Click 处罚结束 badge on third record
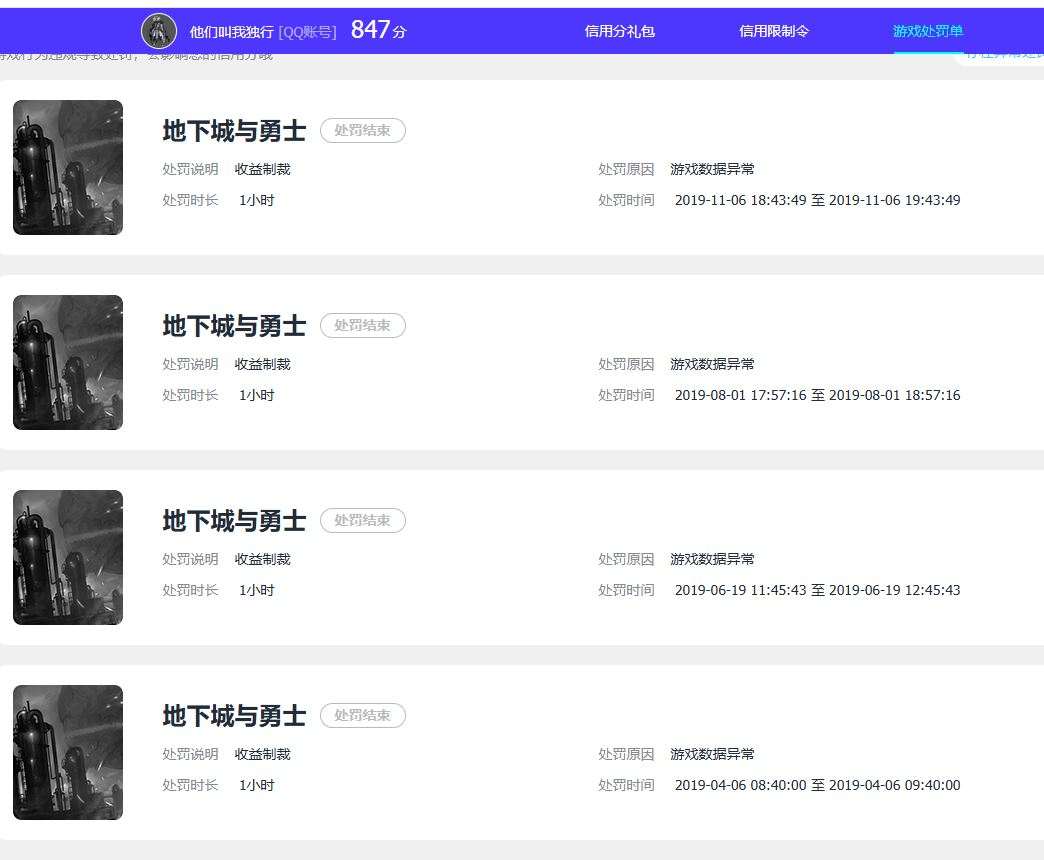Viewport: 1044px width, 860px height. tap(362, 521)
